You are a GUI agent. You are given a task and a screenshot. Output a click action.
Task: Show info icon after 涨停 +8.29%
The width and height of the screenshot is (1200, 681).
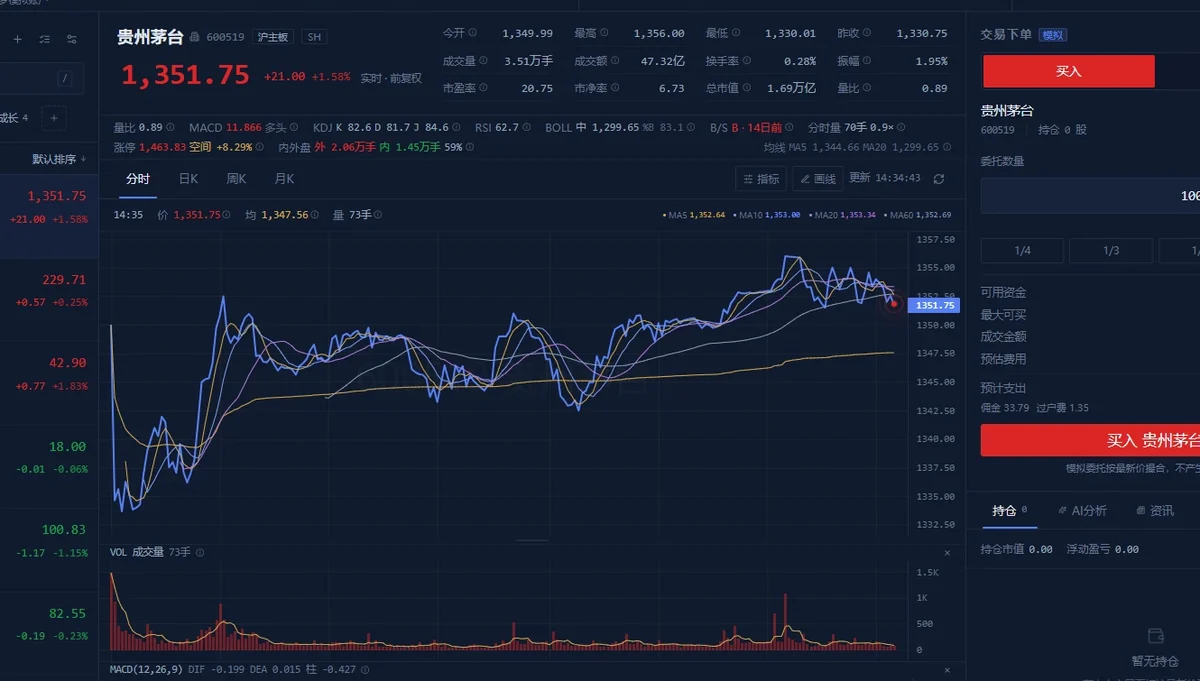tap(262, 147)
